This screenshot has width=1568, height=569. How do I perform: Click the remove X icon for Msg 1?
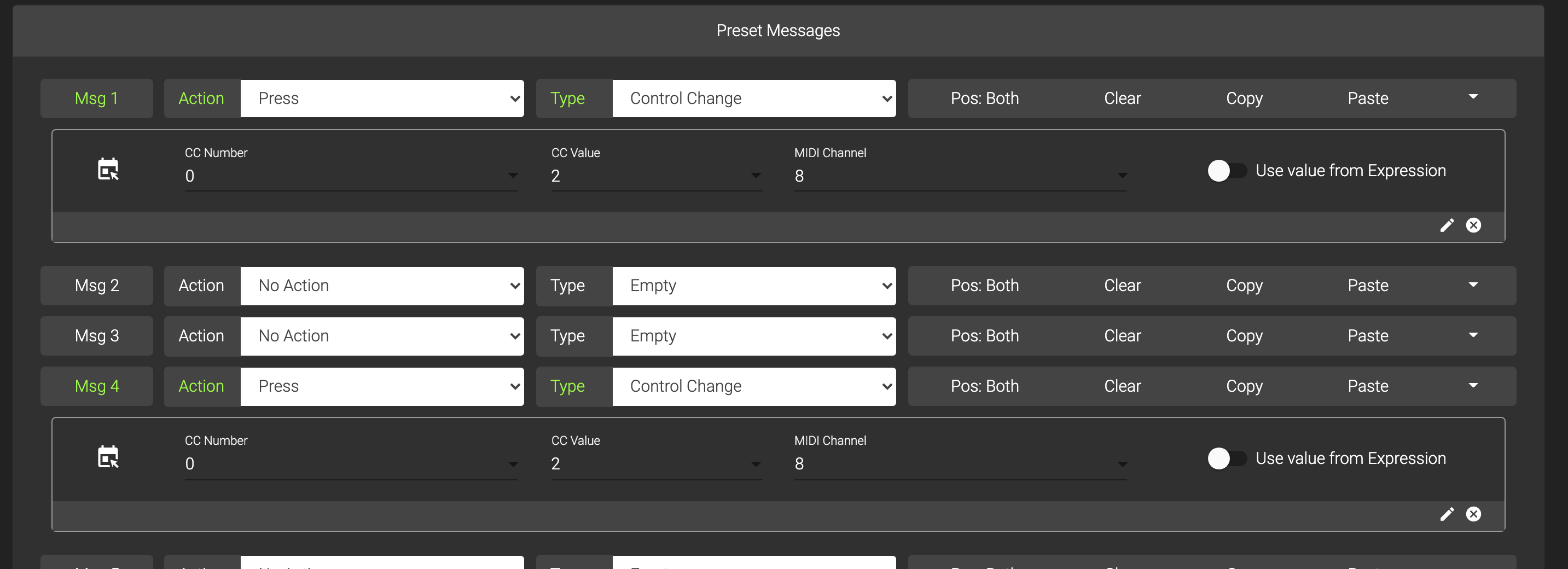[1473, 225]
